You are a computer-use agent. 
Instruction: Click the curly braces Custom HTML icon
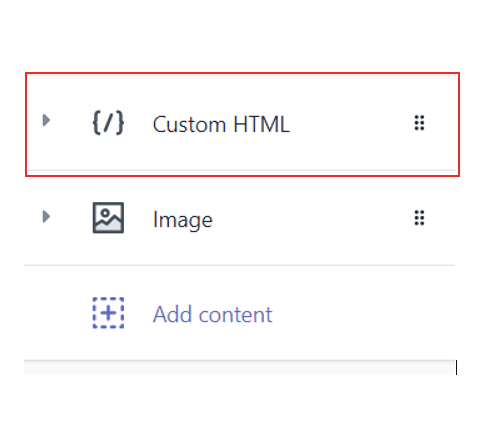coord(108,123)
